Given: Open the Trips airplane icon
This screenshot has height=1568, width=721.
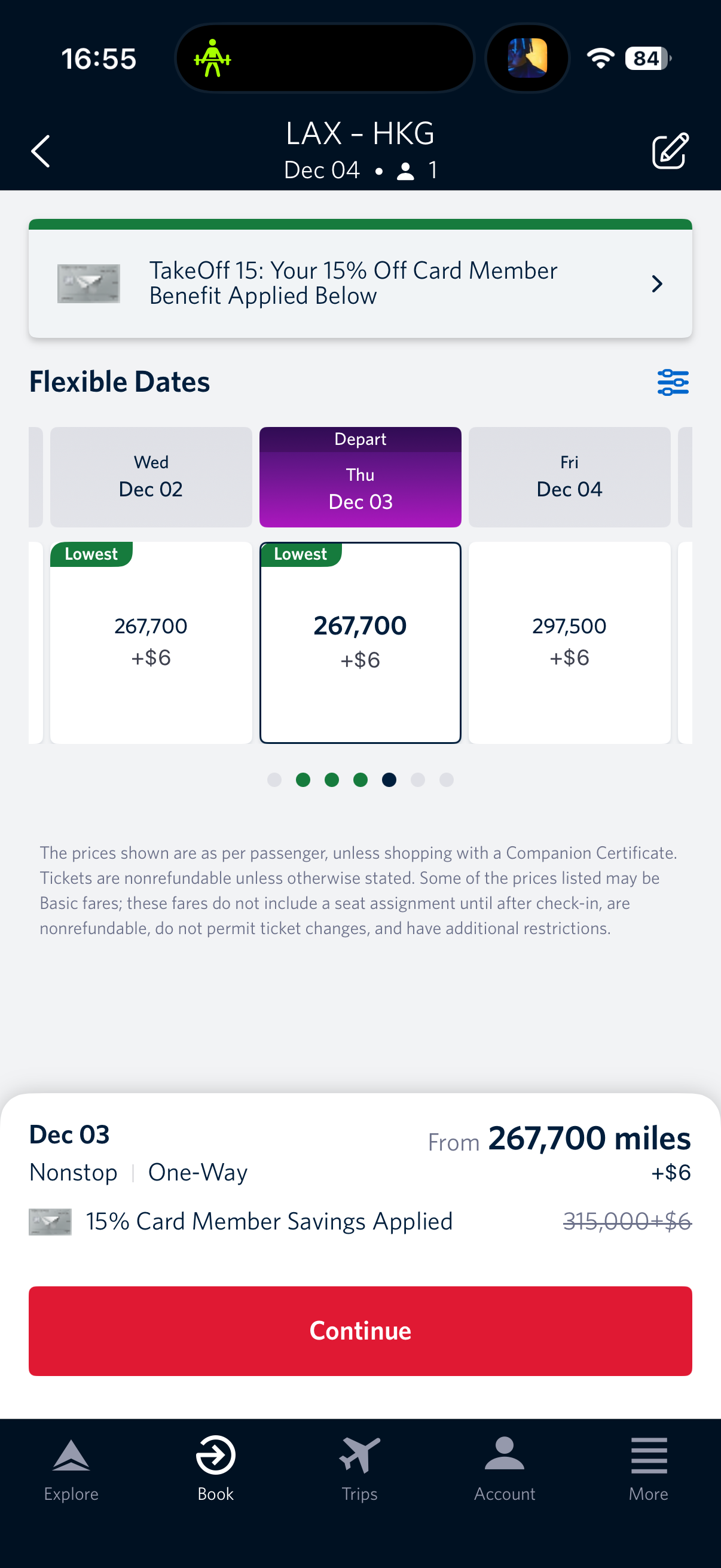Looking at the screenshot, I should pos(359,1456).
